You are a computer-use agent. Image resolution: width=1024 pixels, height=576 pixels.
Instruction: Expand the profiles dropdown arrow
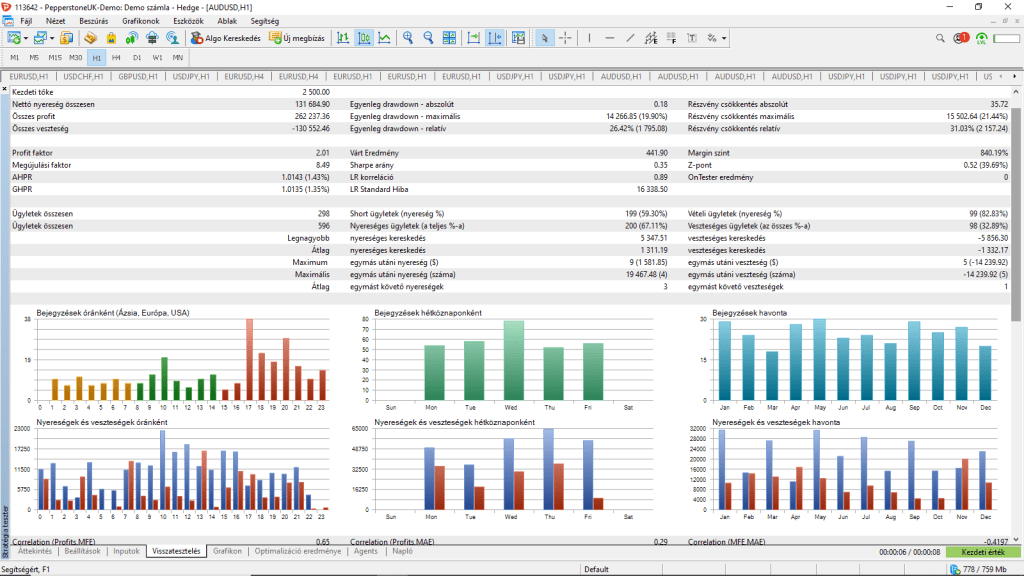(52, 38)
